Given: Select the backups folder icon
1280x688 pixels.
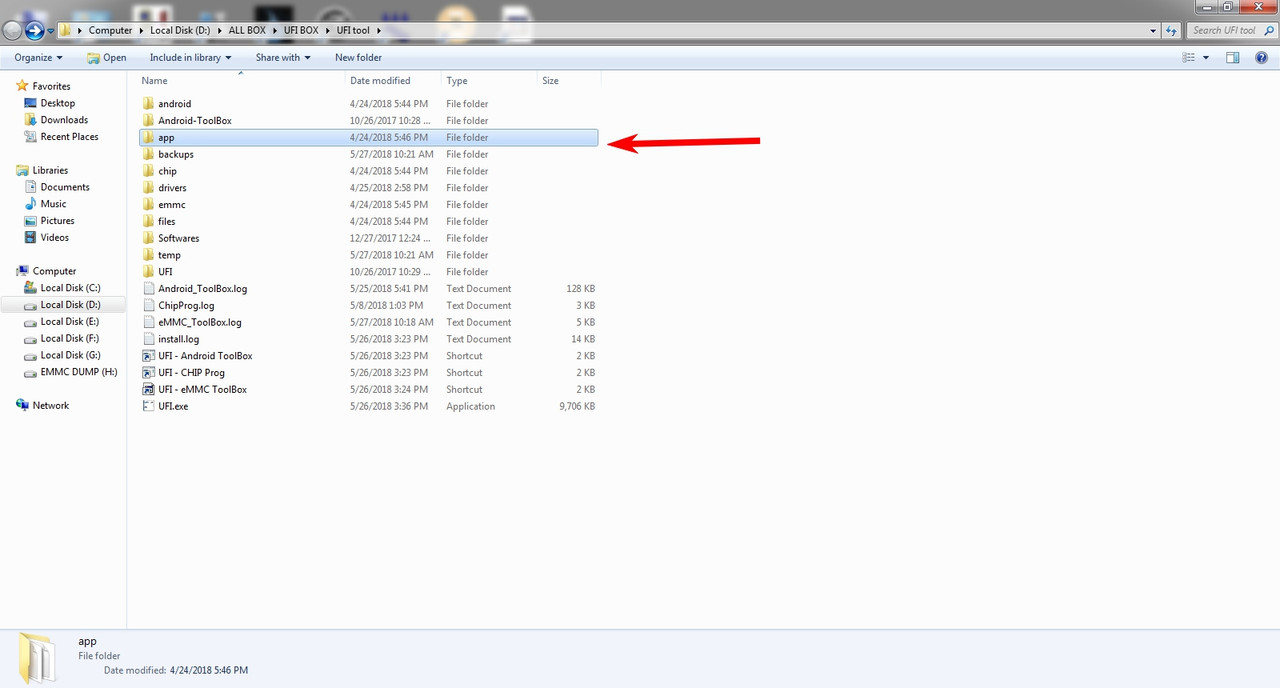Looking at the screenshot, I should tap(148, 155).
